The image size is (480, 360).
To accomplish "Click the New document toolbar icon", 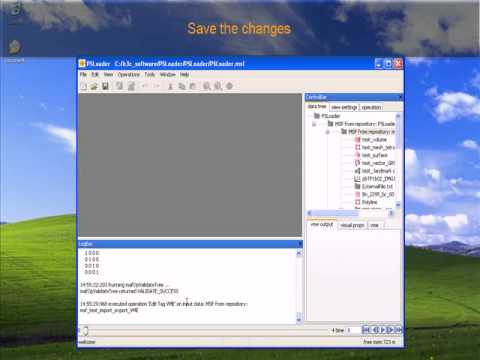I will 84,86.
